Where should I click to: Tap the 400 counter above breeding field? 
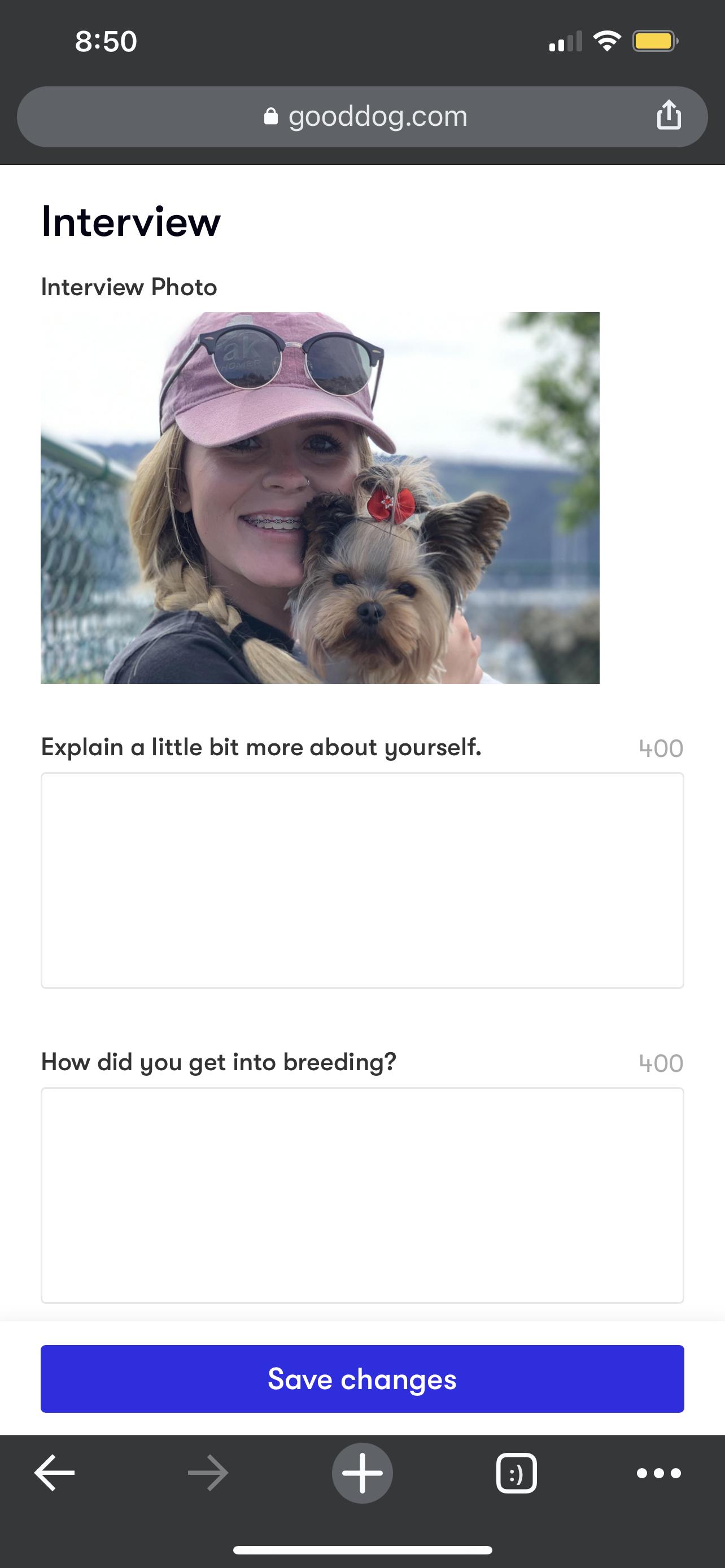click(661, 1063)
